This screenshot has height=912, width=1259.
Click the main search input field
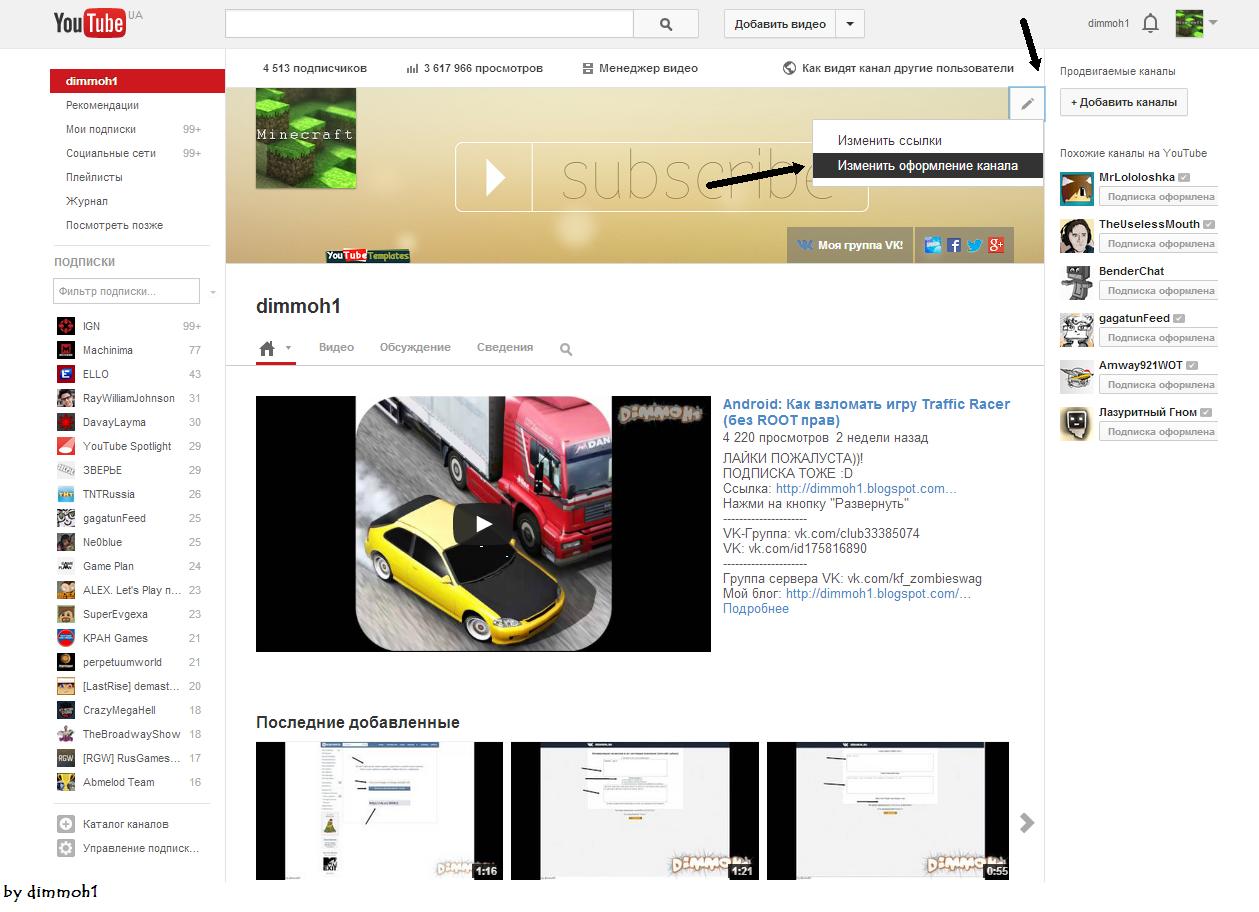430,24
